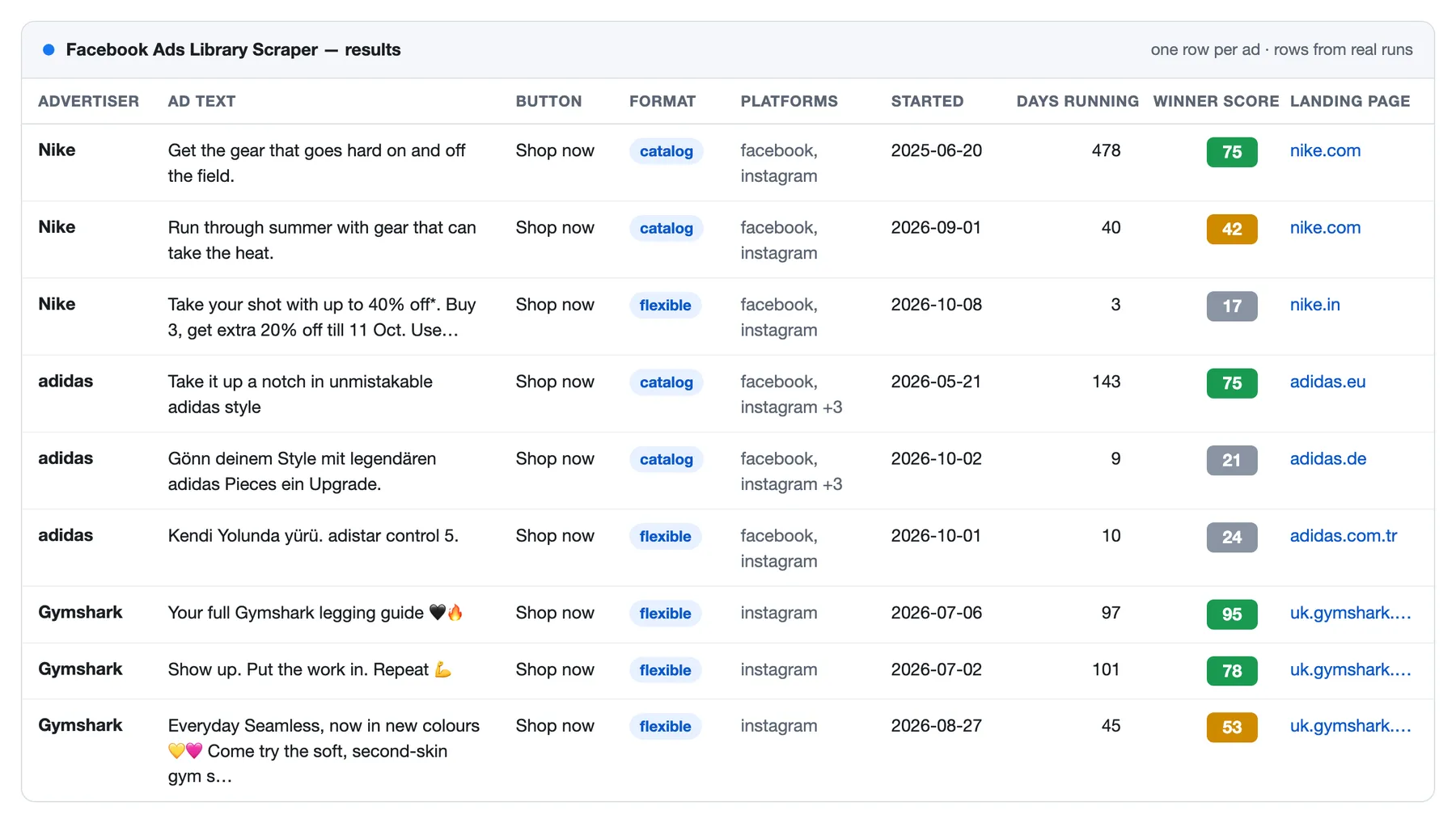Click the flexible tag in the 'Kendi Yolunda' row
Screen dimensions: 1456x823
665,536
